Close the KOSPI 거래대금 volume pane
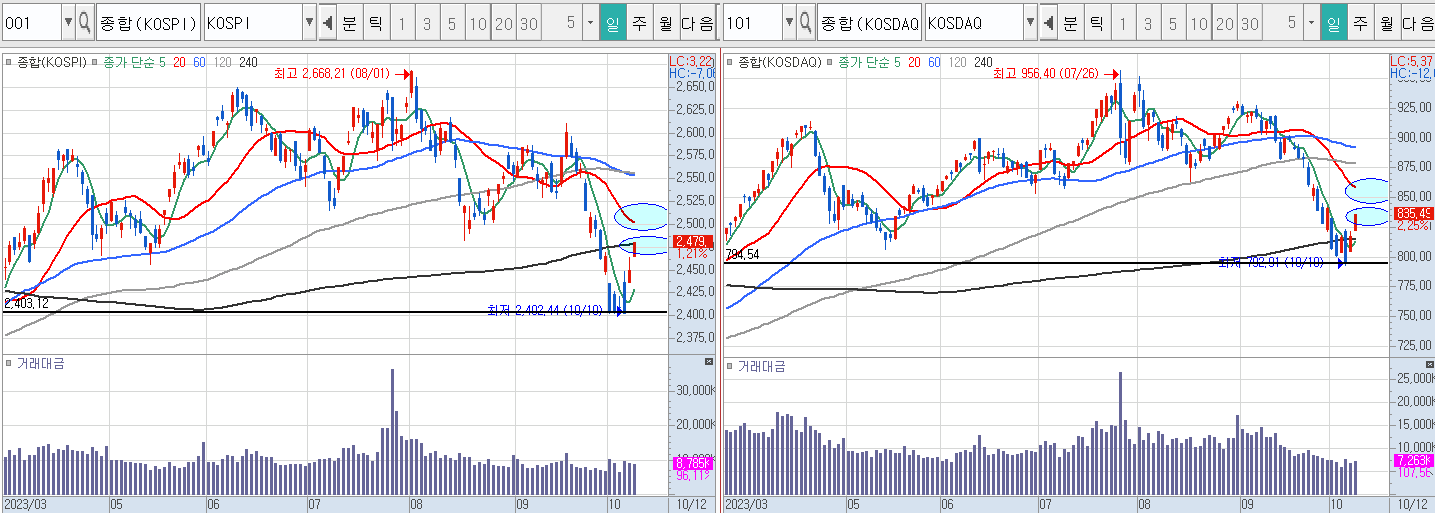Image resolution: width=1435 pixels, height=513 pixels. 709,361
